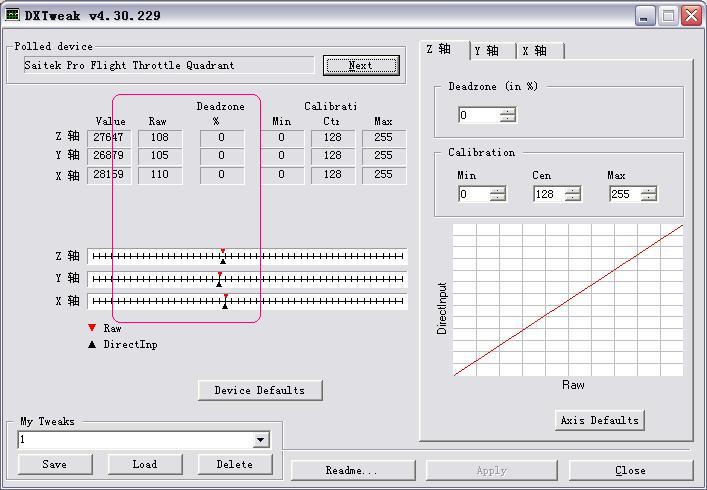Viewport: 707px width, 490px height.
Task: Close the DXTweak dialog via Close button
Action: click(x=631, y=471)
